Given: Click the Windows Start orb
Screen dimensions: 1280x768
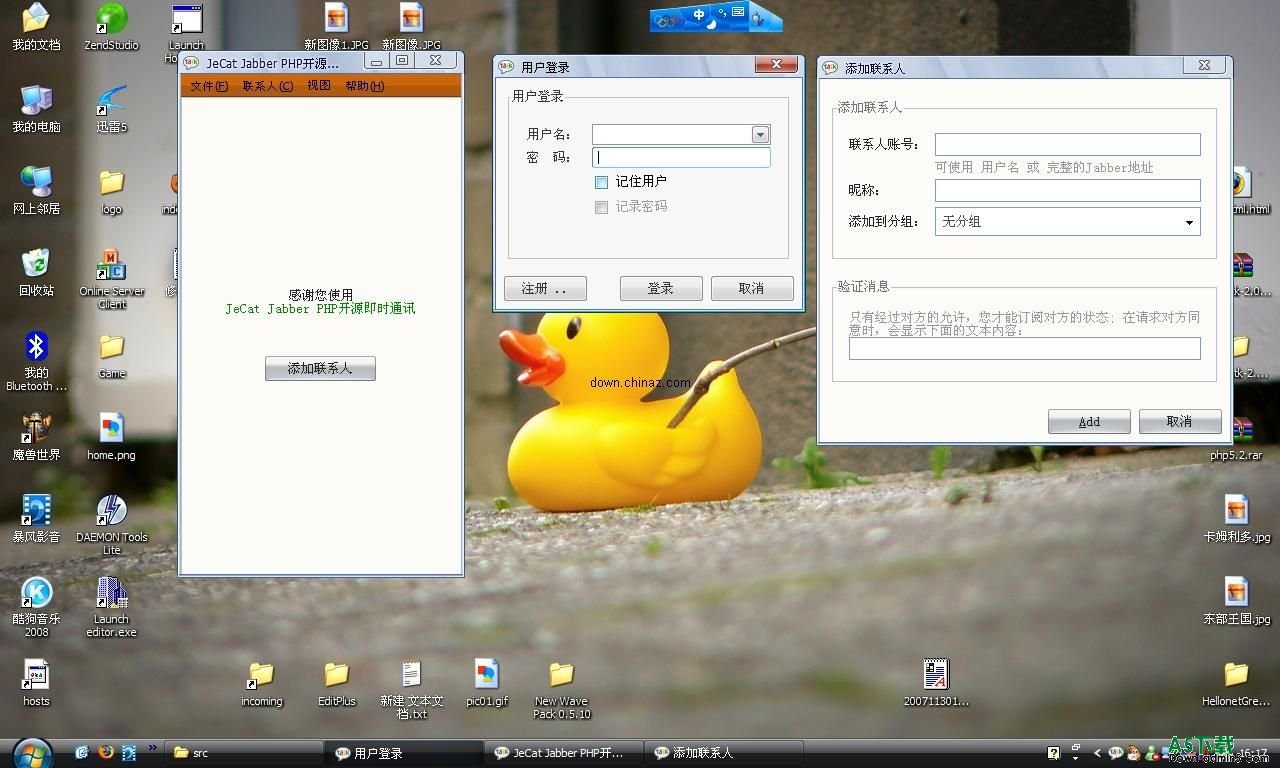Looking at the screenshot, I should pyautogui.click(x=31, y=752).
